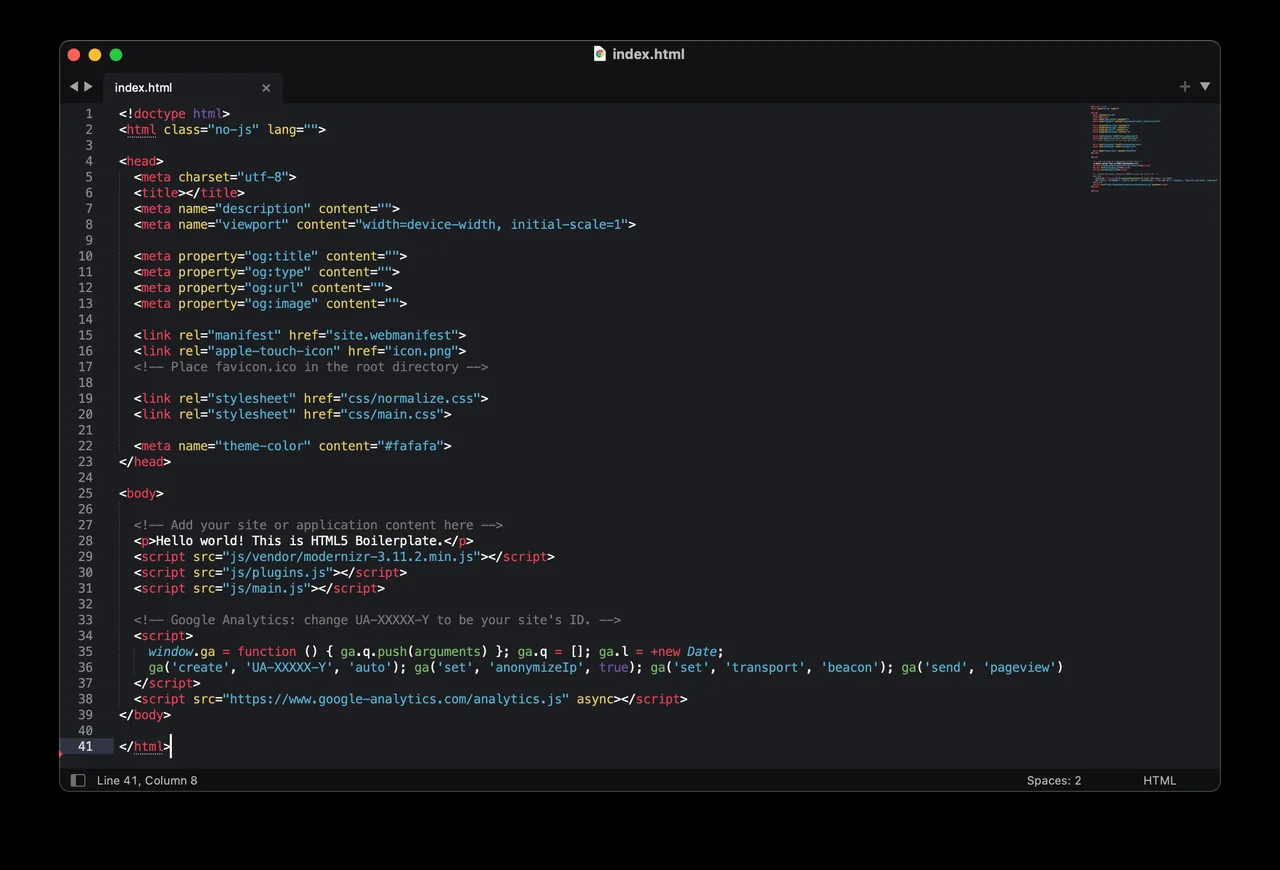Open Spaces: 2 indentation menu

point(1054,780)
